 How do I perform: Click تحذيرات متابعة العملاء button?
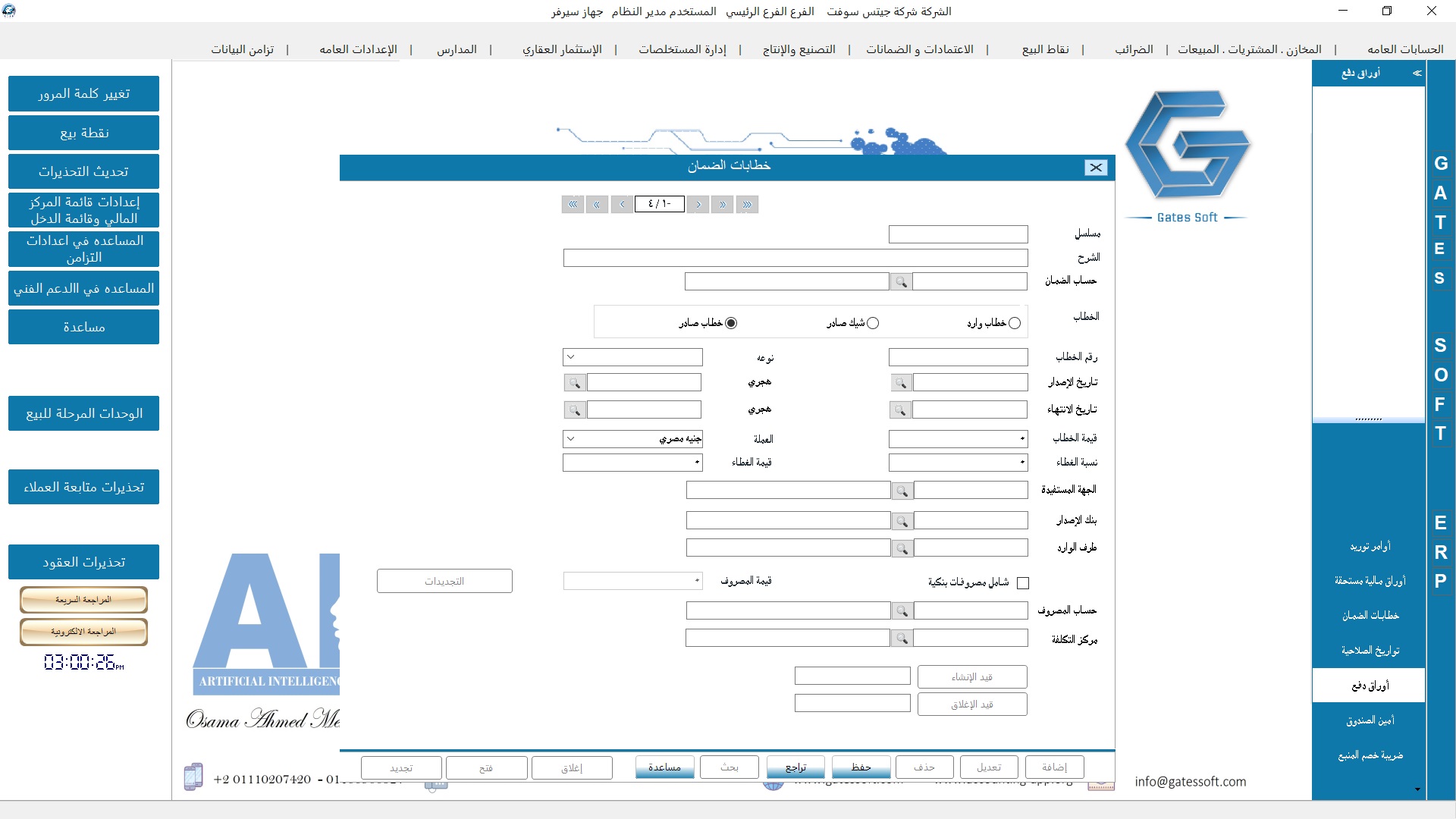click(x=83, y=487)
